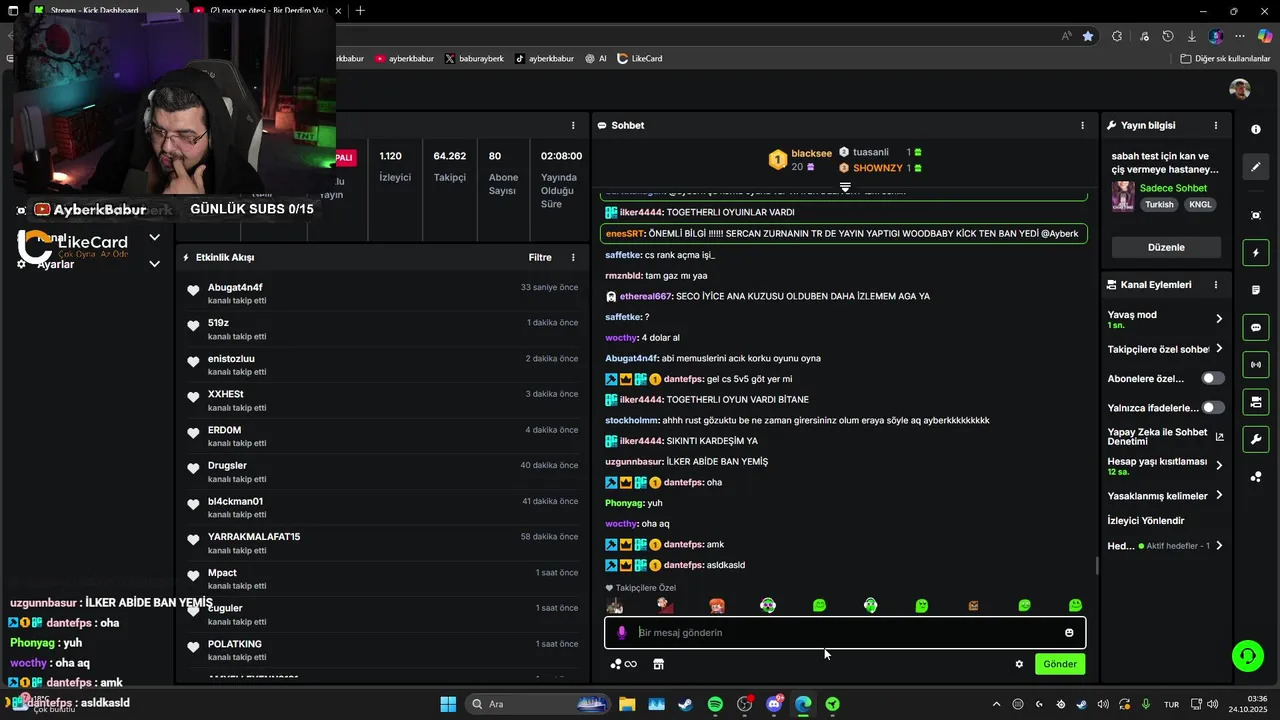
Task: Open stats panel three-dot menu
Action: click(573, 125)
